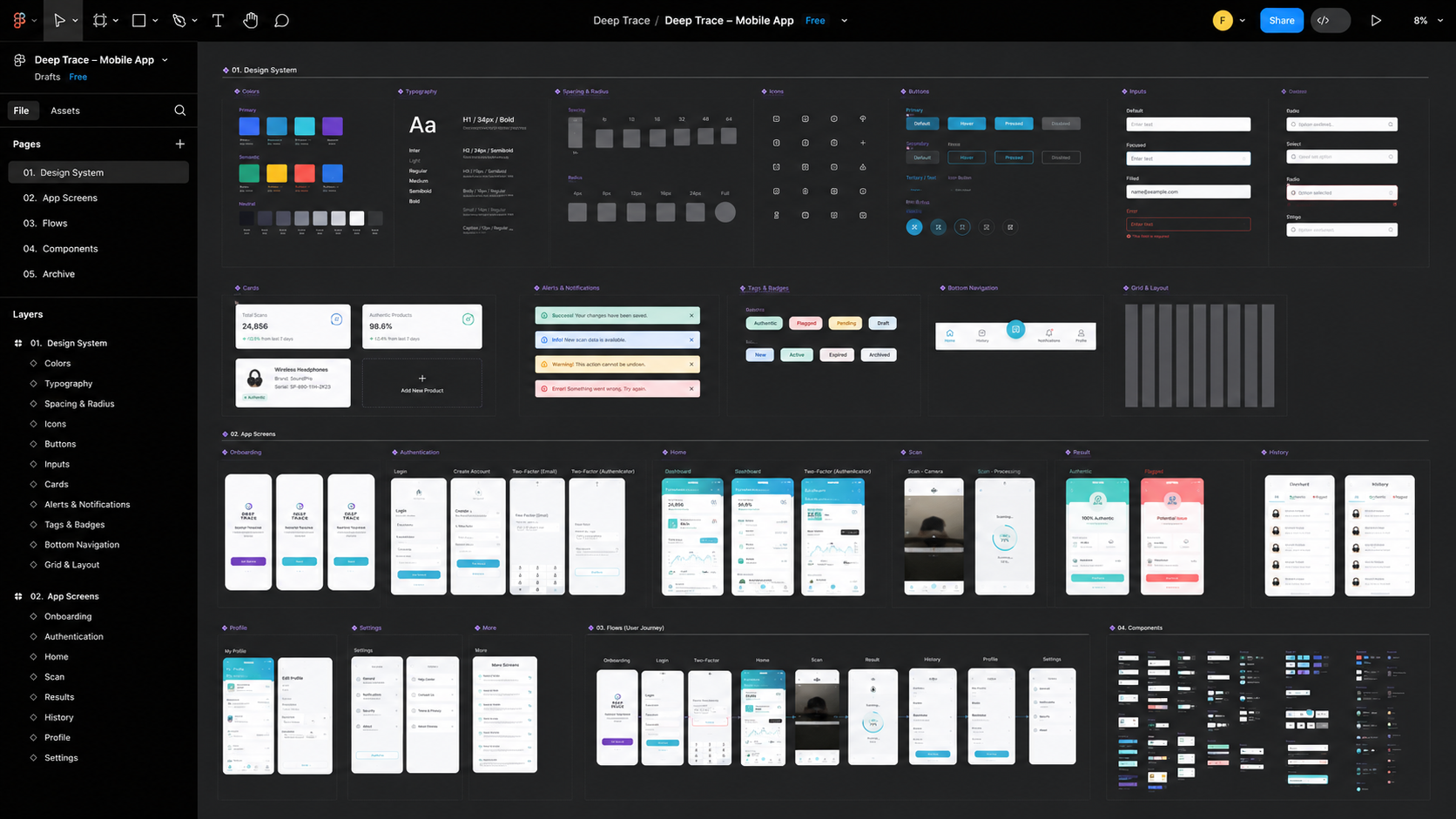
Task: Open the 02. App Screens page
Action: pos(98,198)
